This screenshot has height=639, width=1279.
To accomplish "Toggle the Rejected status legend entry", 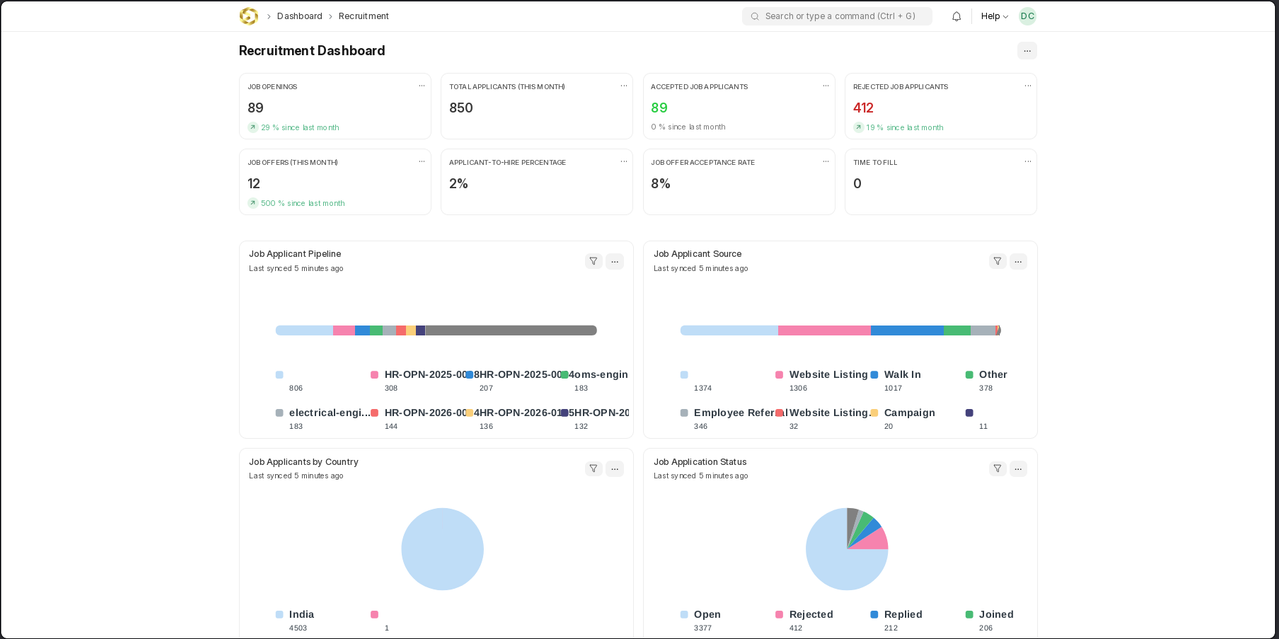I will point(810,615).
